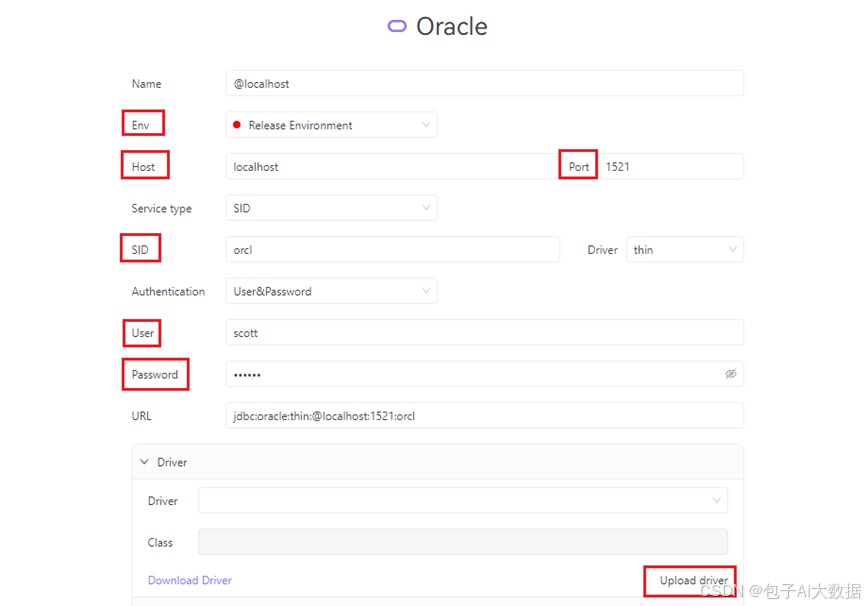The image size is (865, 606).
Task: Open the Download Driver link
Action: pyautogui.click(x=190, y=580)
